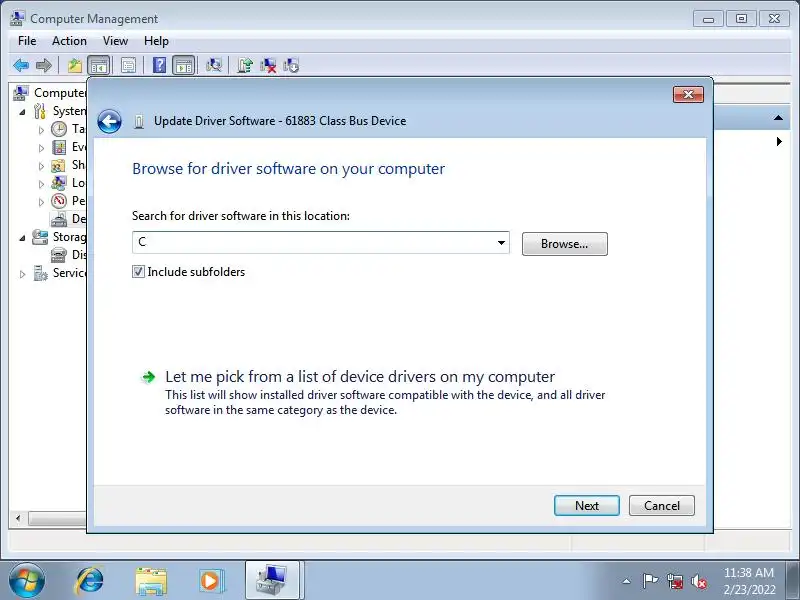The image size is (800, 600).
Task: Click the Up one level folder icon
Action: (x=74, y=65)
